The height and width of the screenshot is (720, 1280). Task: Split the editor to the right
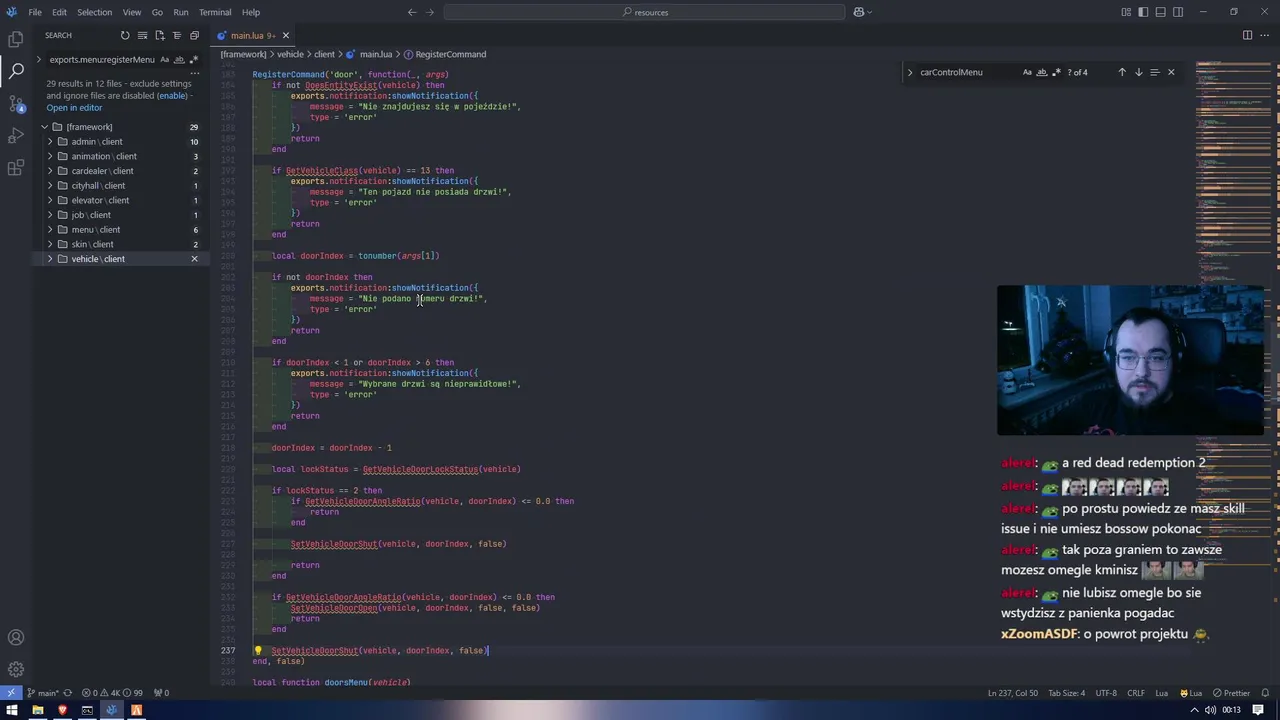(1247, 35)
